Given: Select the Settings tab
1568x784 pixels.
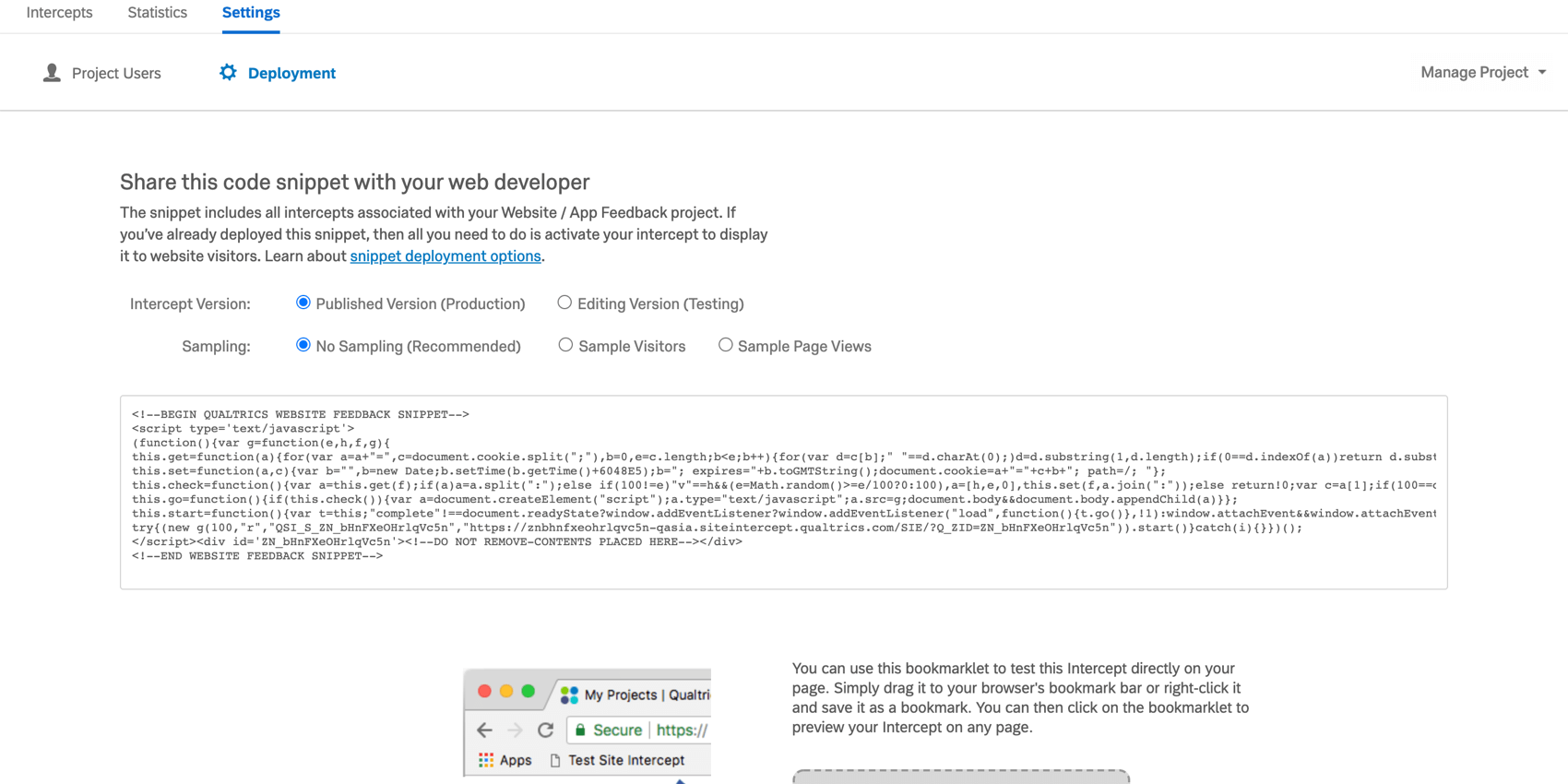Looking at the screenshot, I should coord(251,13).
